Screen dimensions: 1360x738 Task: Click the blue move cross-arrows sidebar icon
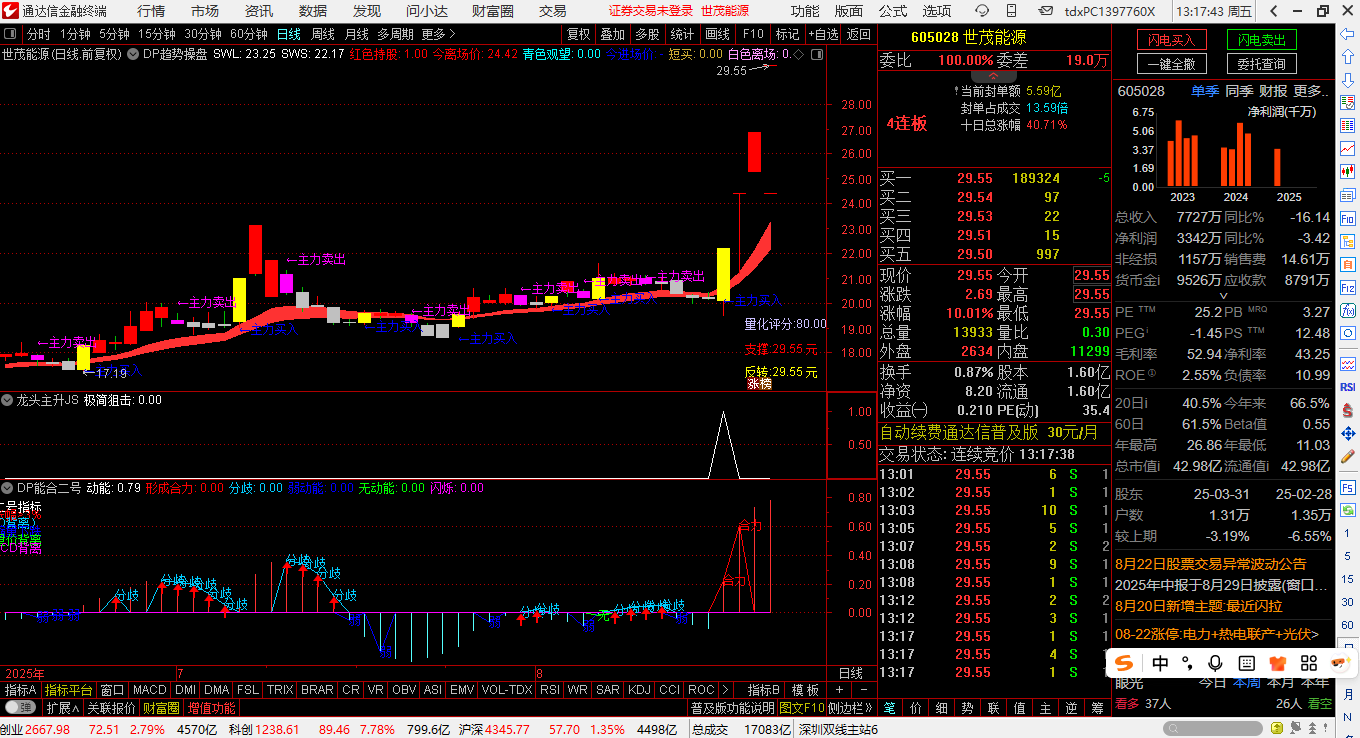tap(1347, 432)
